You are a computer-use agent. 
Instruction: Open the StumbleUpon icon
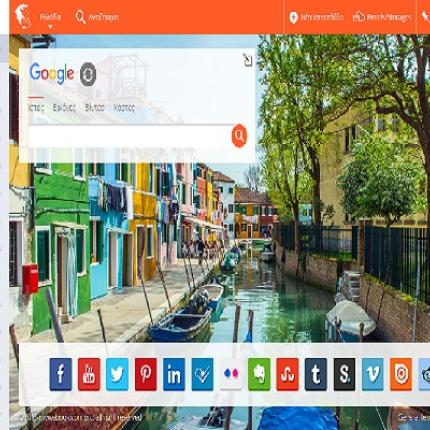(288, 374)
